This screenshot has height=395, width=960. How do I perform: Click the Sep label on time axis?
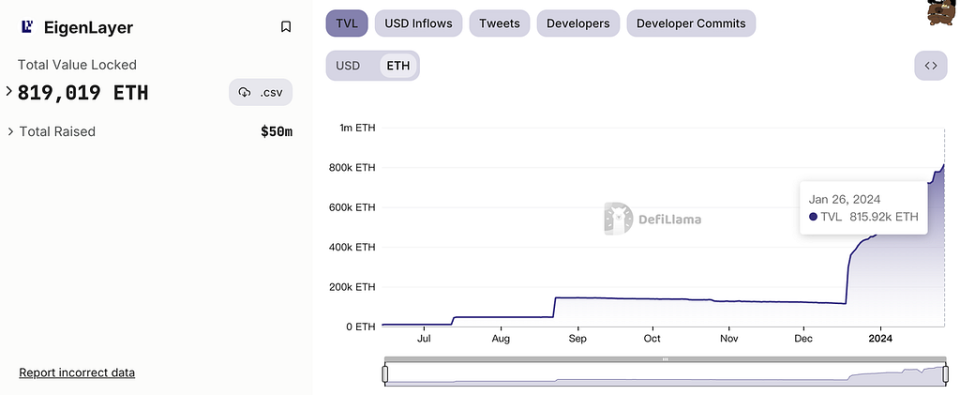[x=577, y=338]
